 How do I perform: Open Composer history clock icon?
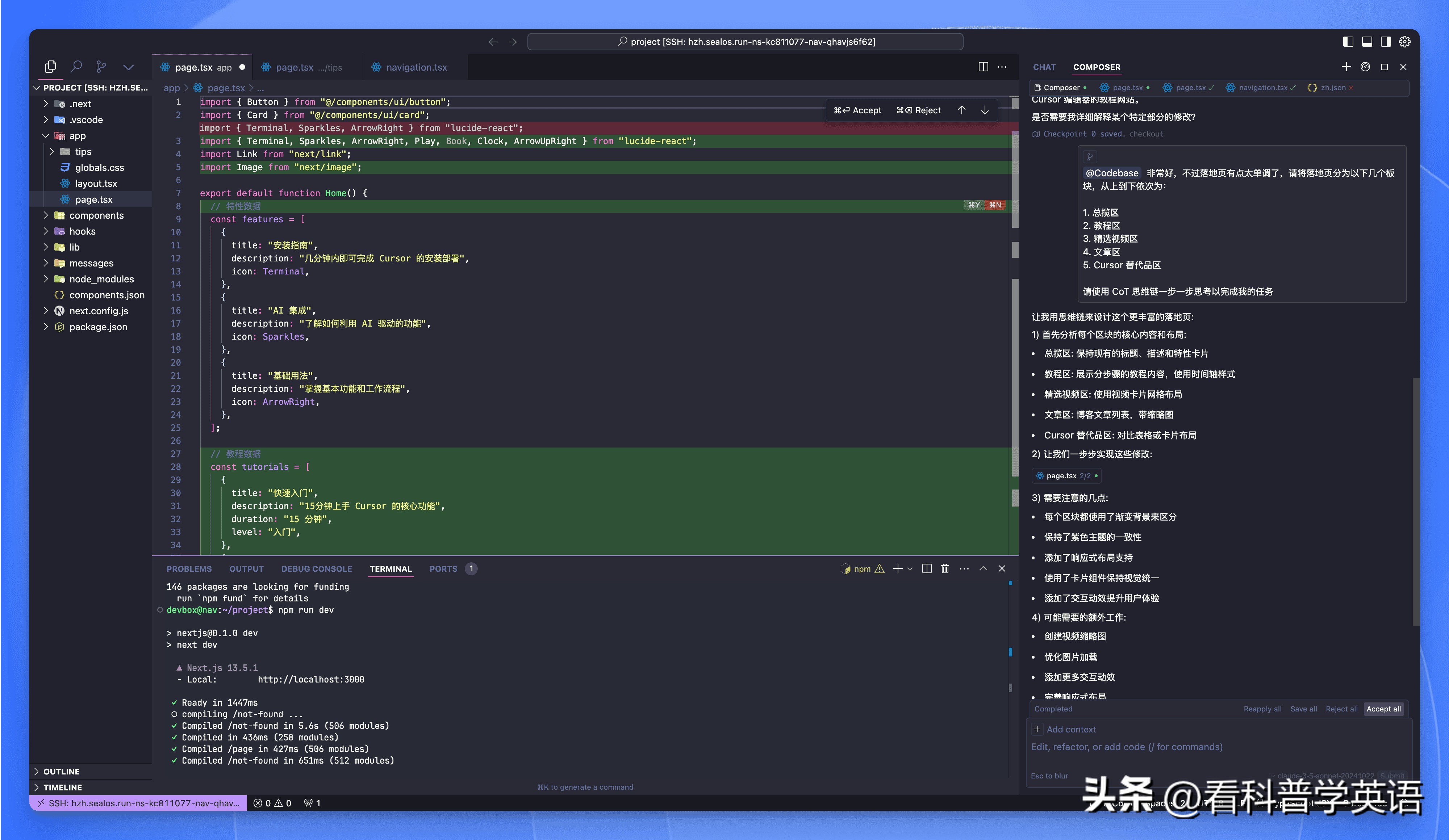coord(1365,67)
